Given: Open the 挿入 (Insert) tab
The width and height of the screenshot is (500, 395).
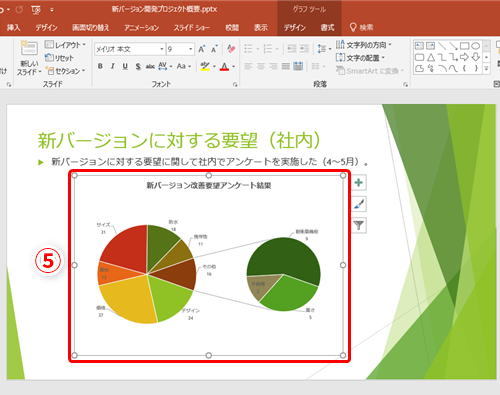Looking at the screenshot, I should pyautogui.click(x=14, y=27).
